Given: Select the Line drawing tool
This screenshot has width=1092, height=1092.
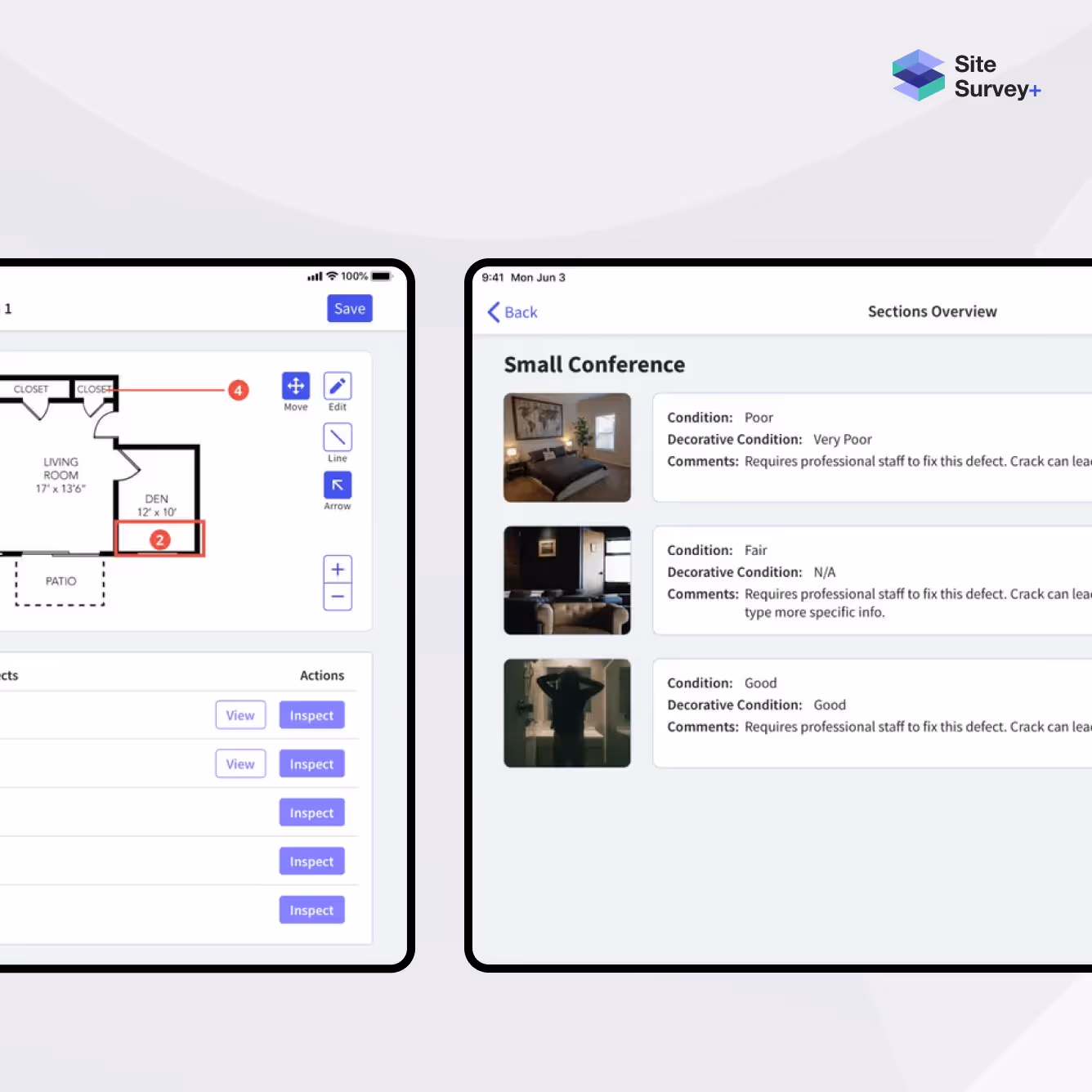Looking at the screenshot, I should 338,437.
